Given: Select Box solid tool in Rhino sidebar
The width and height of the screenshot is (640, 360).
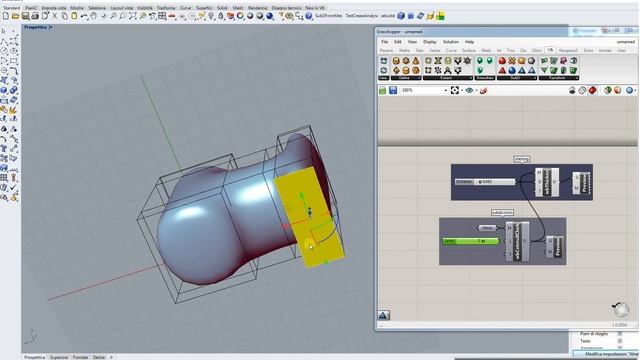Looking at the screenshot, I should pyautogui.click(x=4, y=90).
